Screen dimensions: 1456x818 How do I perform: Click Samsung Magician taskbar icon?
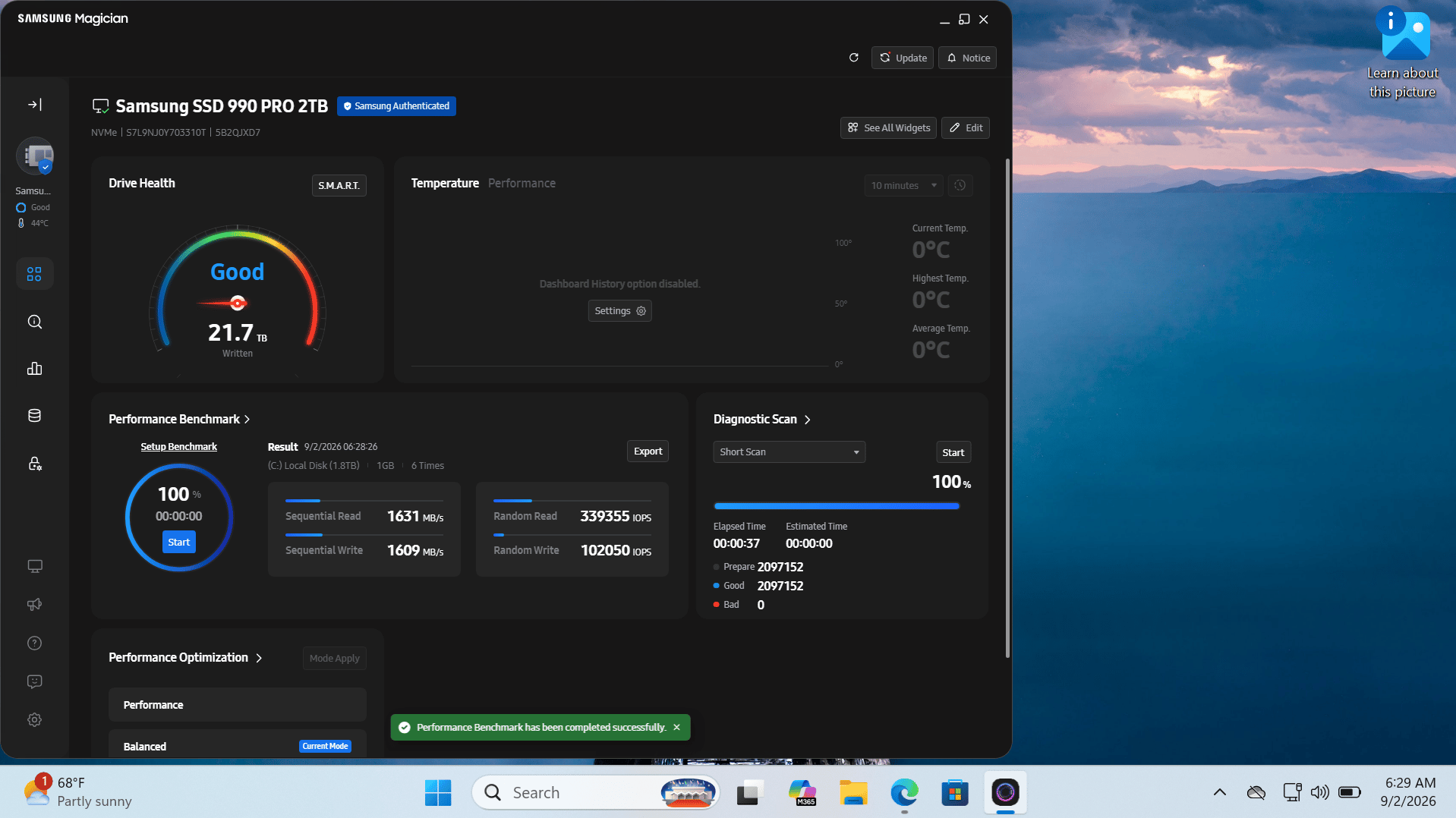pos(1006,793)
